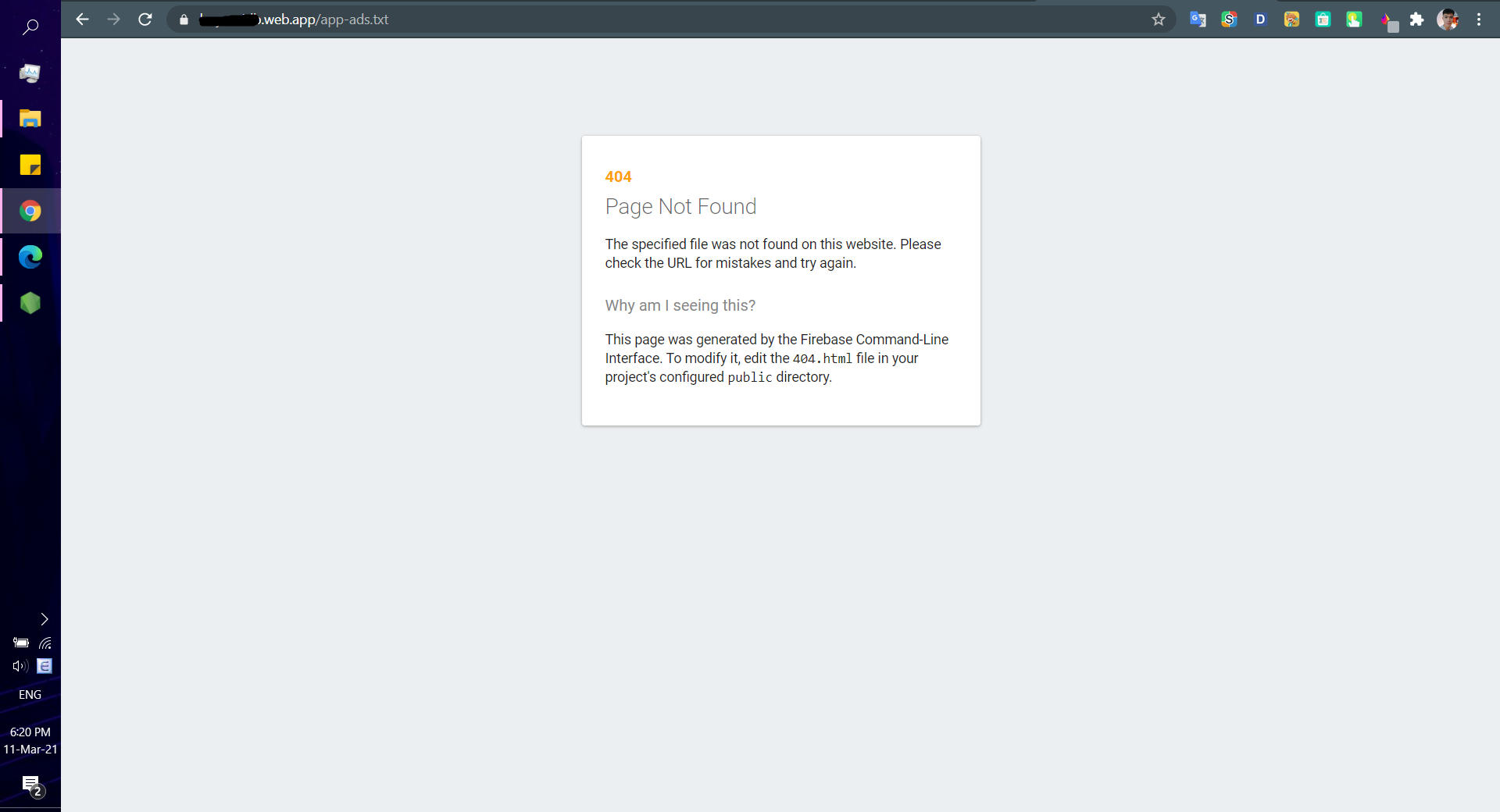Image resolution: width=1500 pixels, height=812 pixels.
Task: Open the Google Translate extension
Action: 1198,20
